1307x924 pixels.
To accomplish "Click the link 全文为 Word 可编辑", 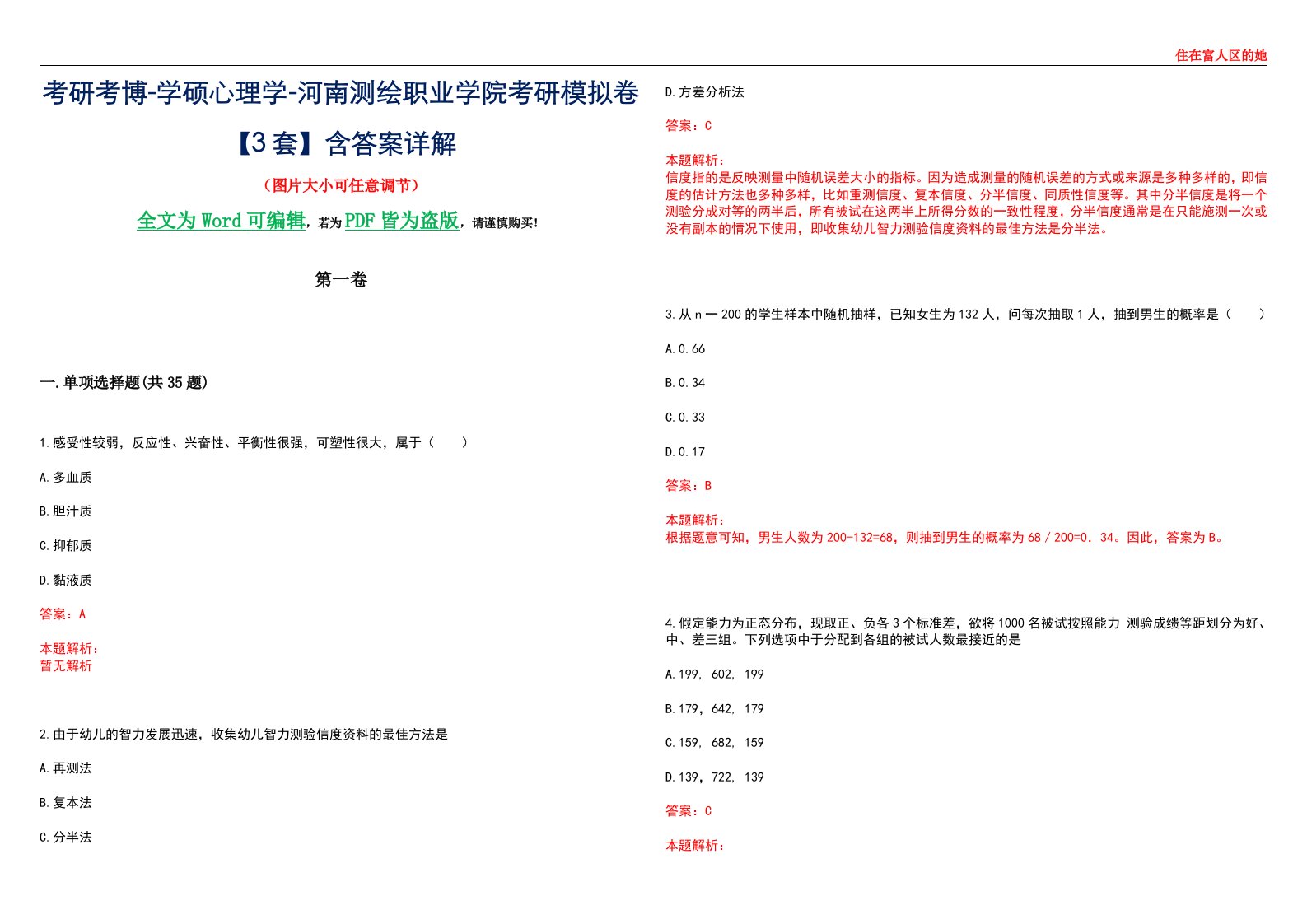I will click(221, 221).
